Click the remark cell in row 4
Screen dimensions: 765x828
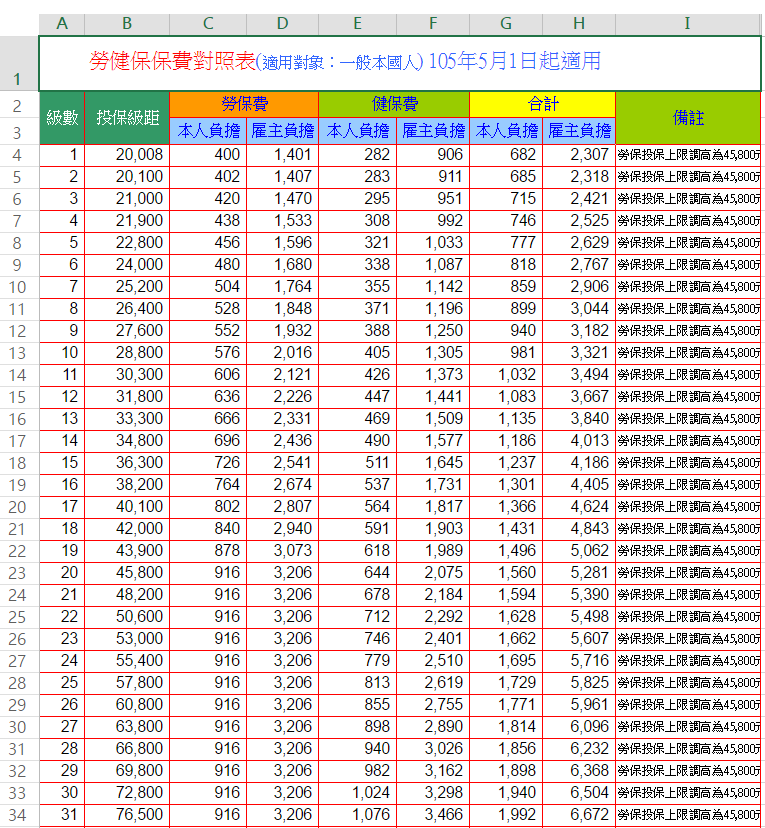point(688,155)
